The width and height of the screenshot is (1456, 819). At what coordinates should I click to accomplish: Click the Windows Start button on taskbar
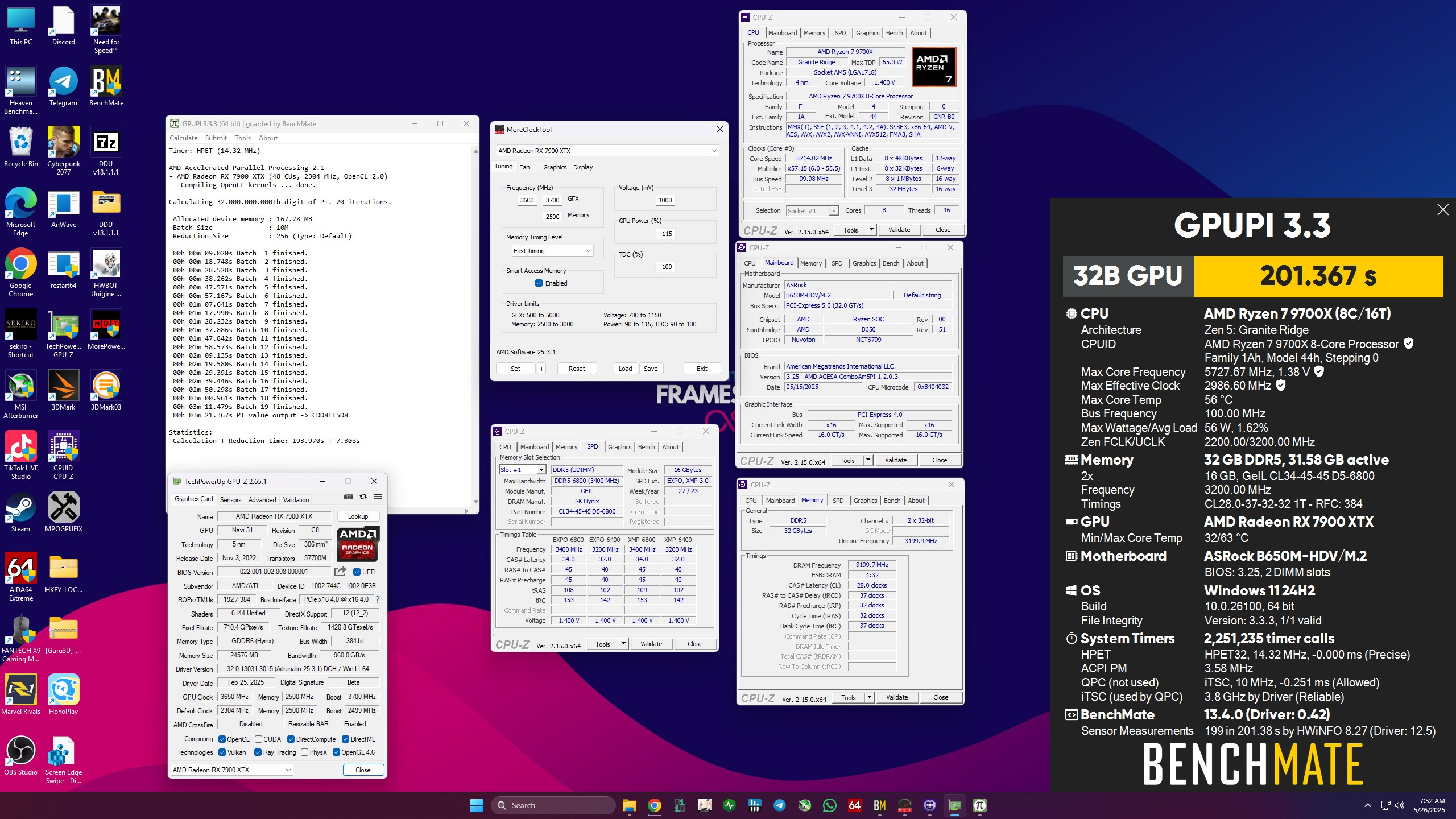coord(477,805)
